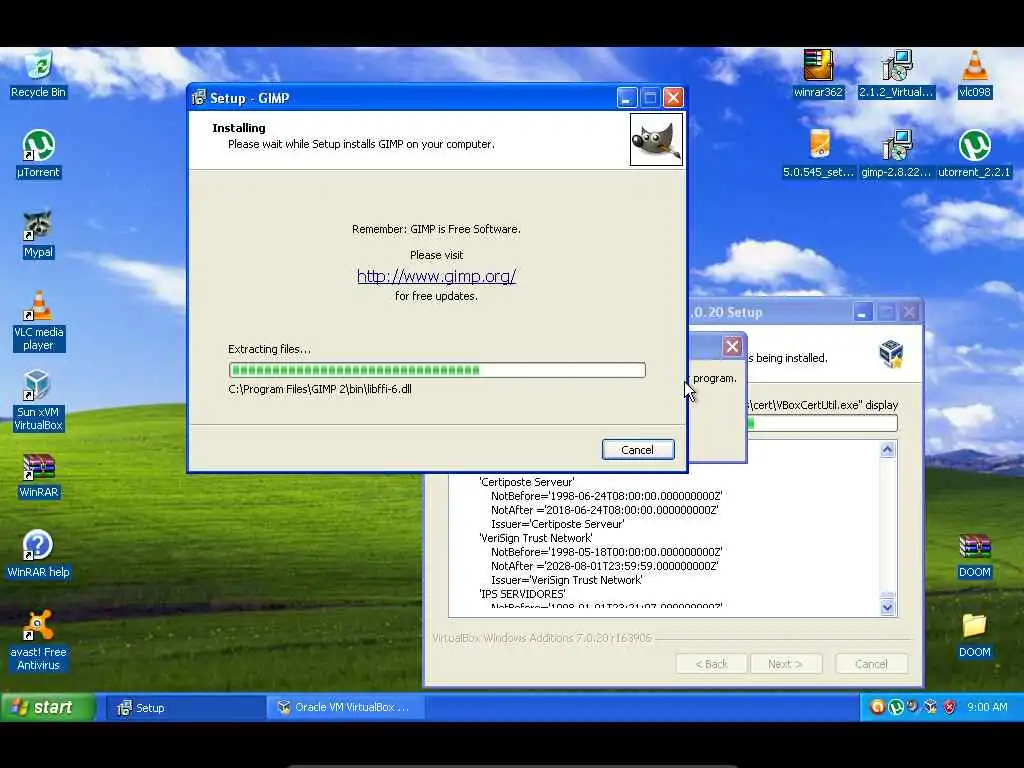Image resolution: width=1024 pixels, height=768 pixels.
Task: Click the VirtualBox Setup progress bar
Action: (x=822, y=423)
